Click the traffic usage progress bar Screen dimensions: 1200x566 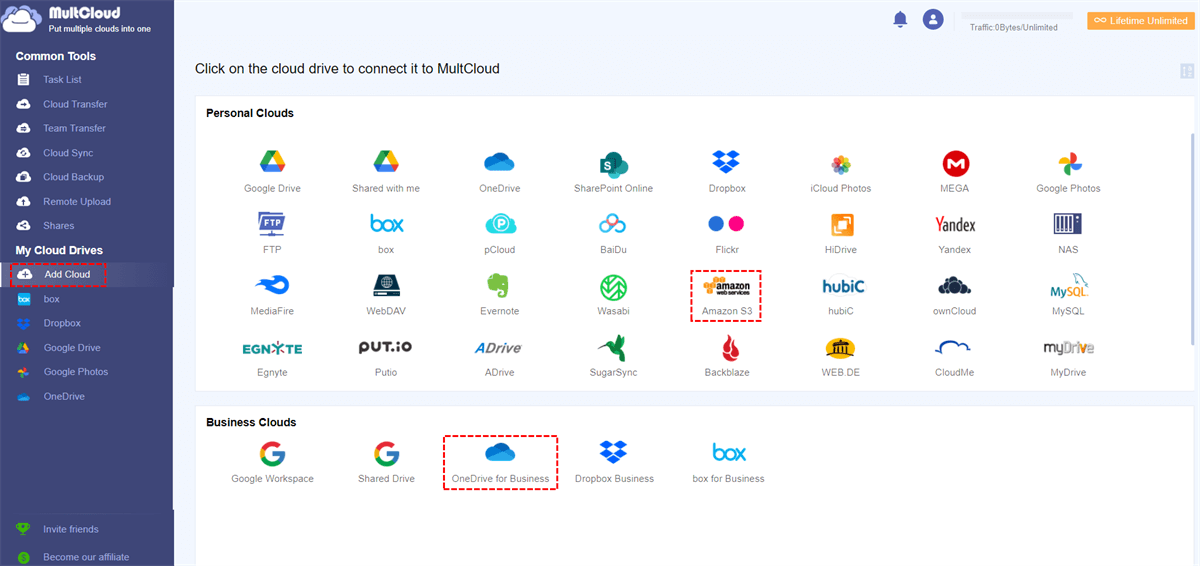pos(1017,17)
